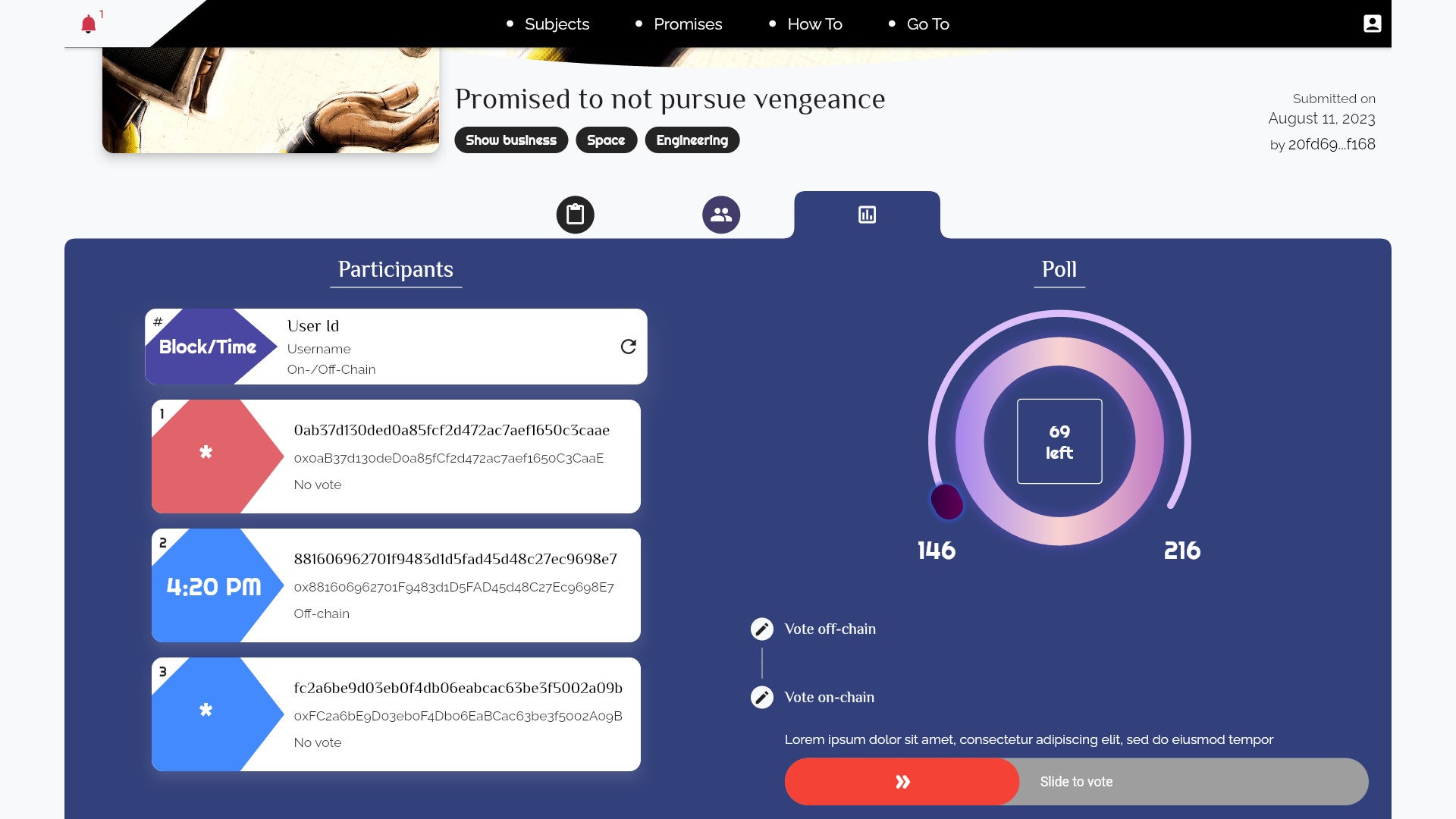
Task: Open the user profile account icon
Action: 1372,24
